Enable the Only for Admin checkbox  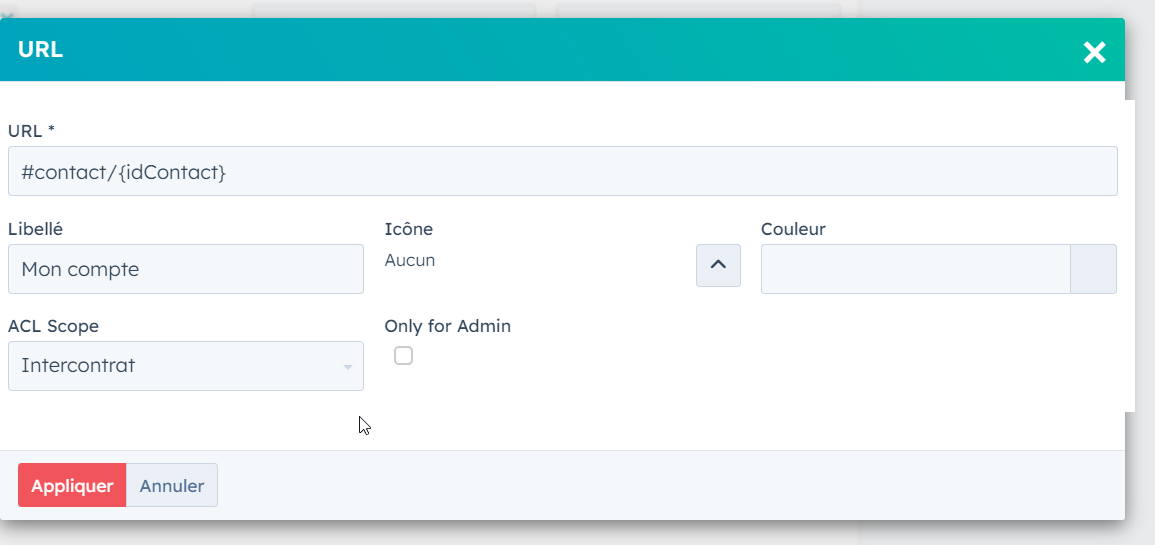click(403, 355)
